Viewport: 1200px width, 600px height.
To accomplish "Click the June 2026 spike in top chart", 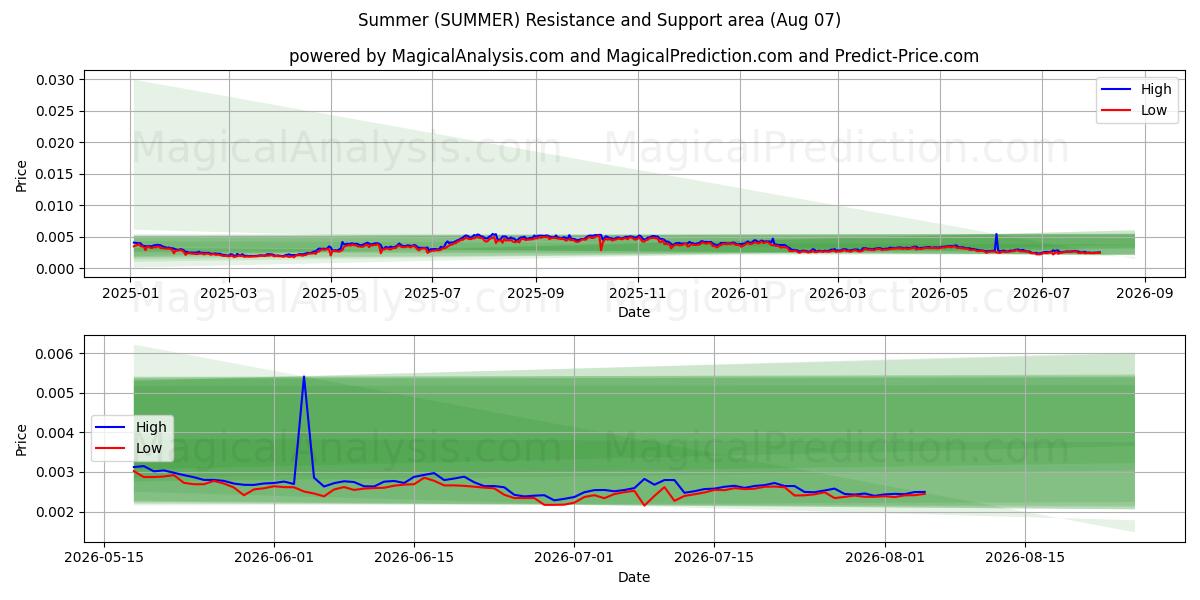I will click(996, 235).
